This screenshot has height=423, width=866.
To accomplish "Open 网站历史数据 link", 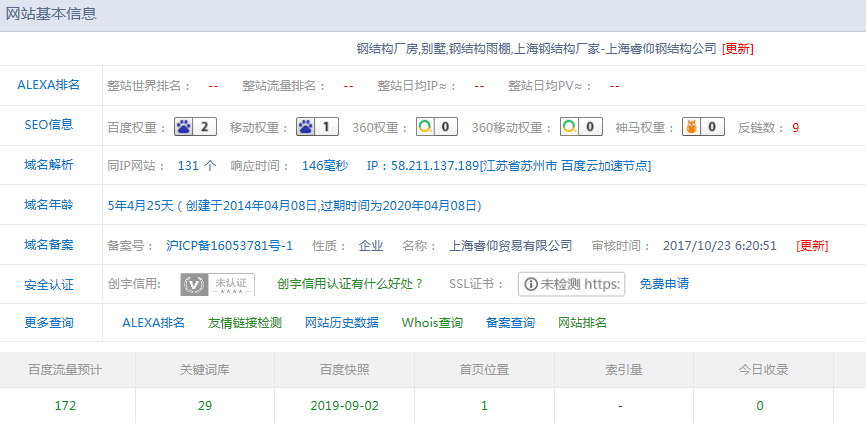I will 342,322.
